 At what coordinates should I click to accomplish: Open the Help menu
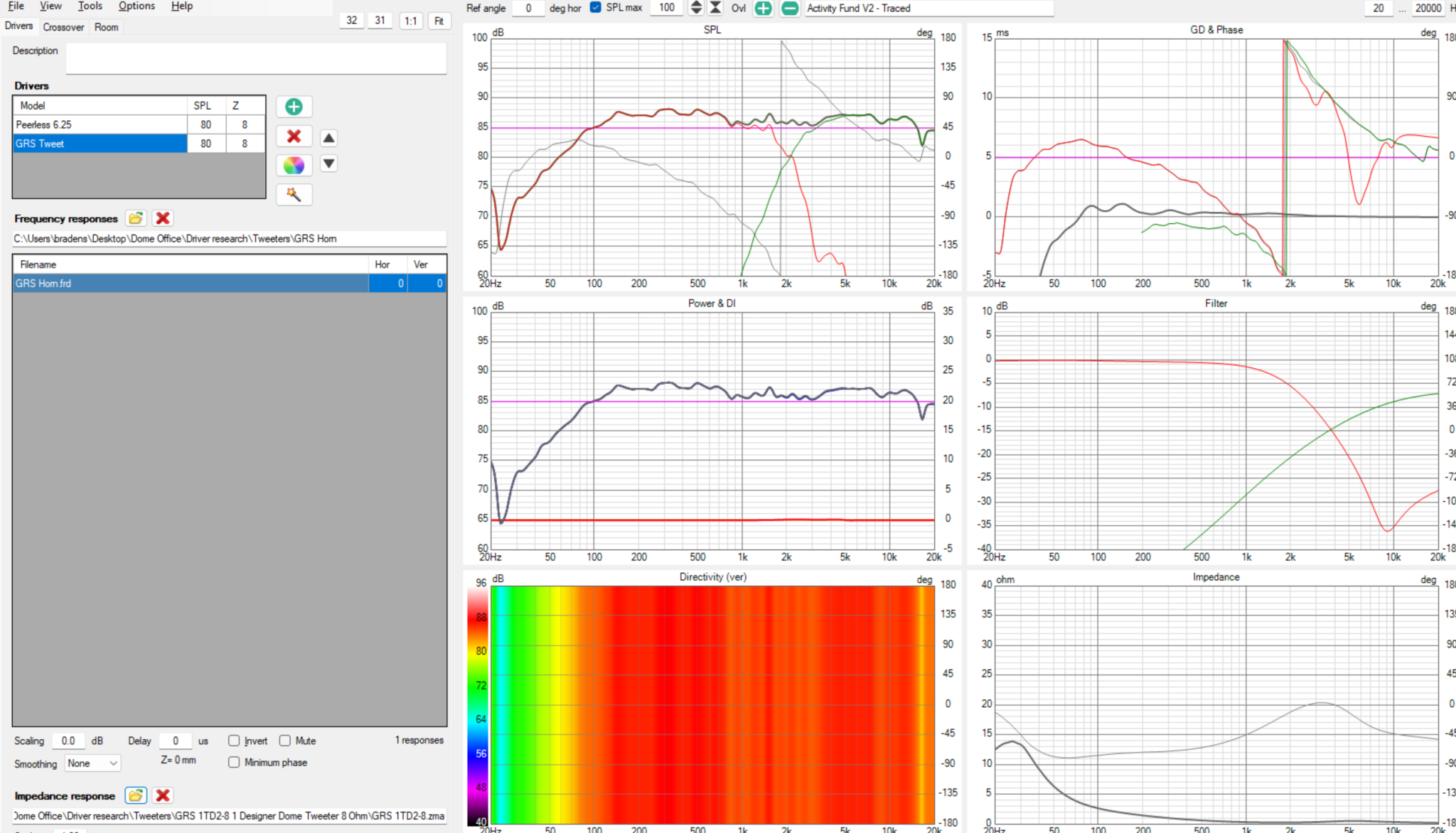click(x=182, y=6)
